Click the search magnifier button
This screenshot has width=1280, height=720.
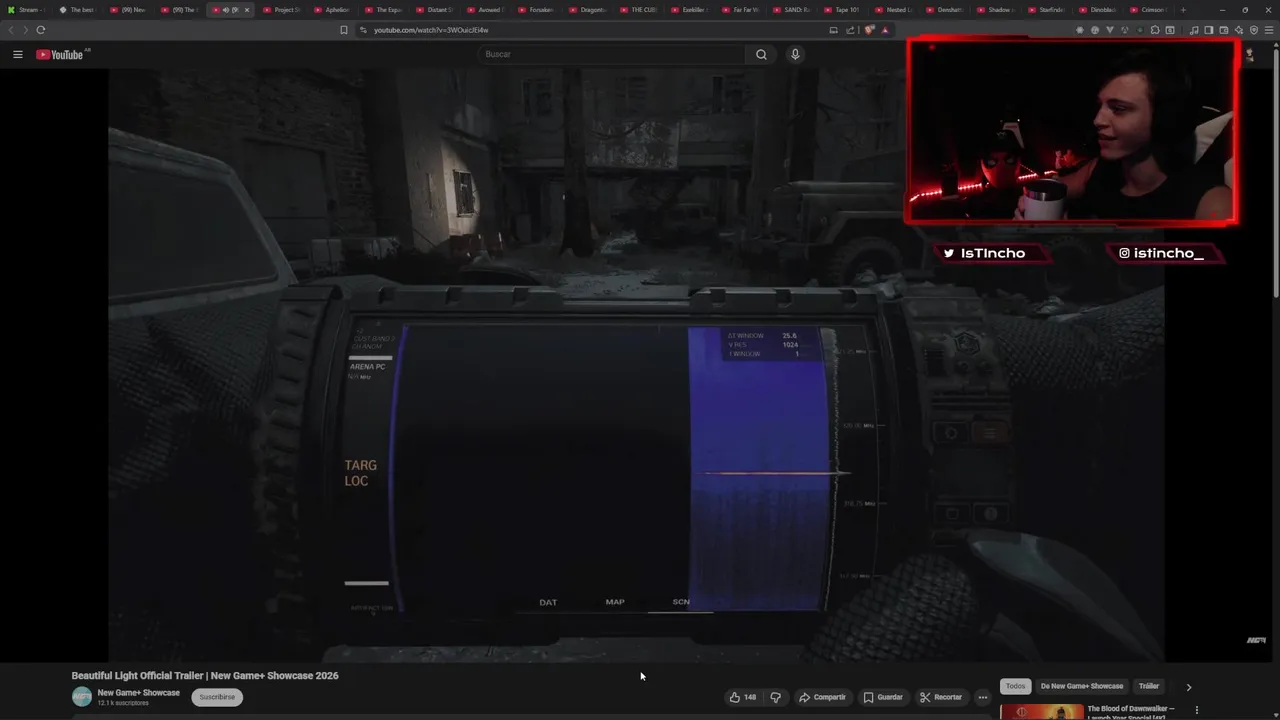click(761, 54)
